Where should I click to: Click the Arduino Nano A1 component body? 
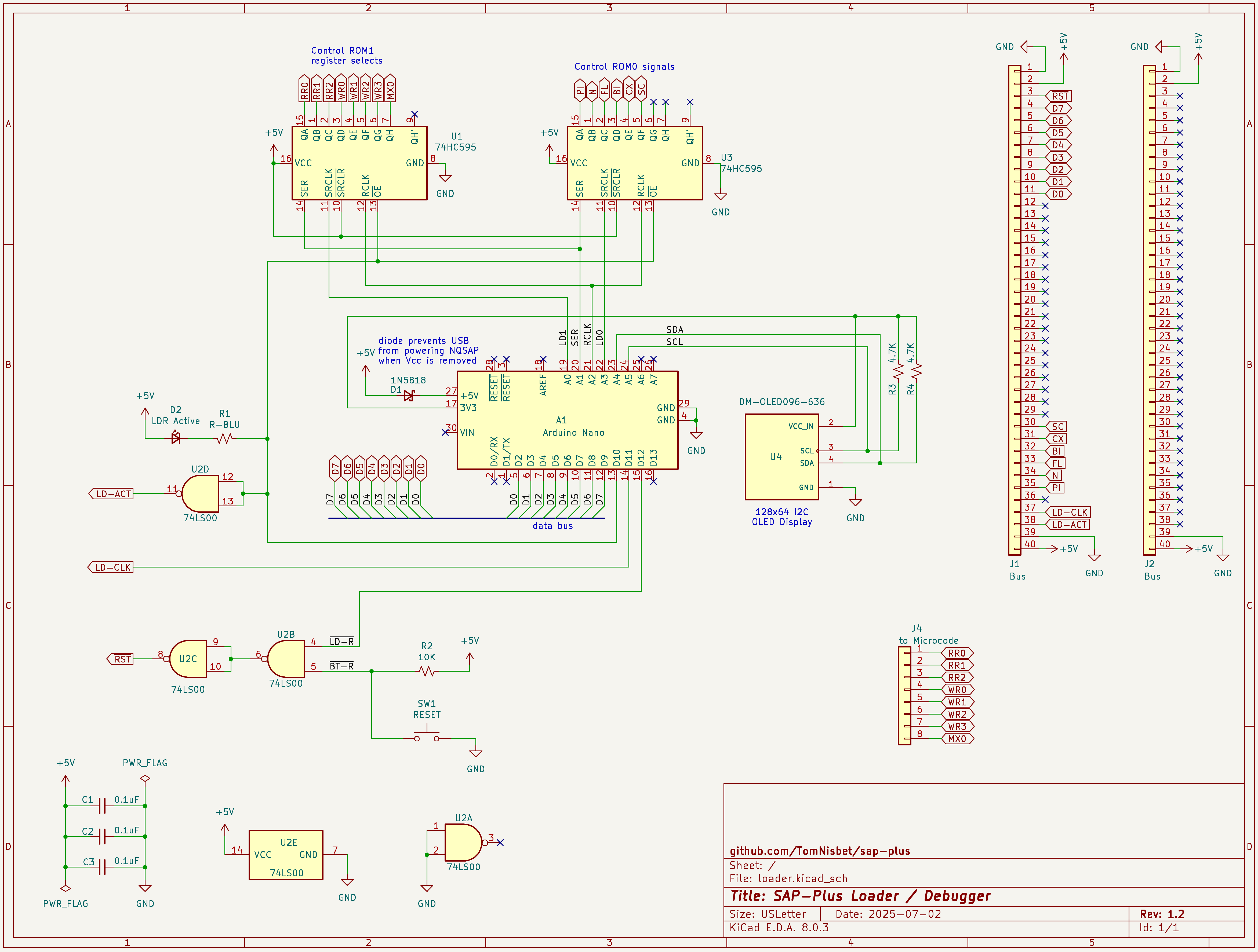pos(568,420)
